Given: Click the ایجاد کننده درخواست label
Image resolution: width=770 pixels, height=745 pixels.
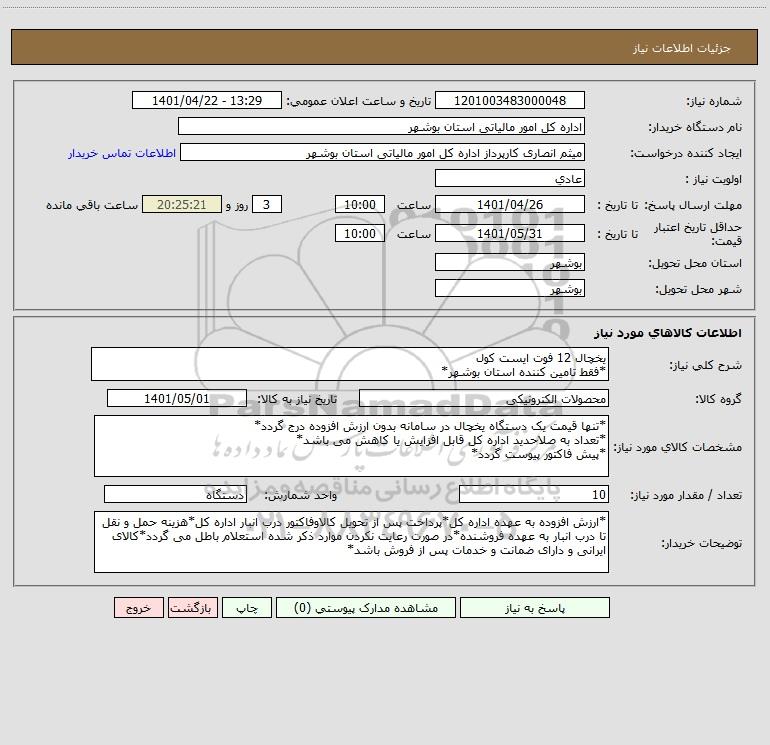Looking at the screenshot, I should click(x=686, y=154).
